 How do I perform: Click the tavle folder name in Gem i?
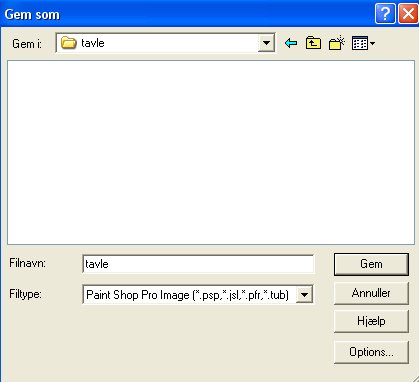[x=93, y=43]
